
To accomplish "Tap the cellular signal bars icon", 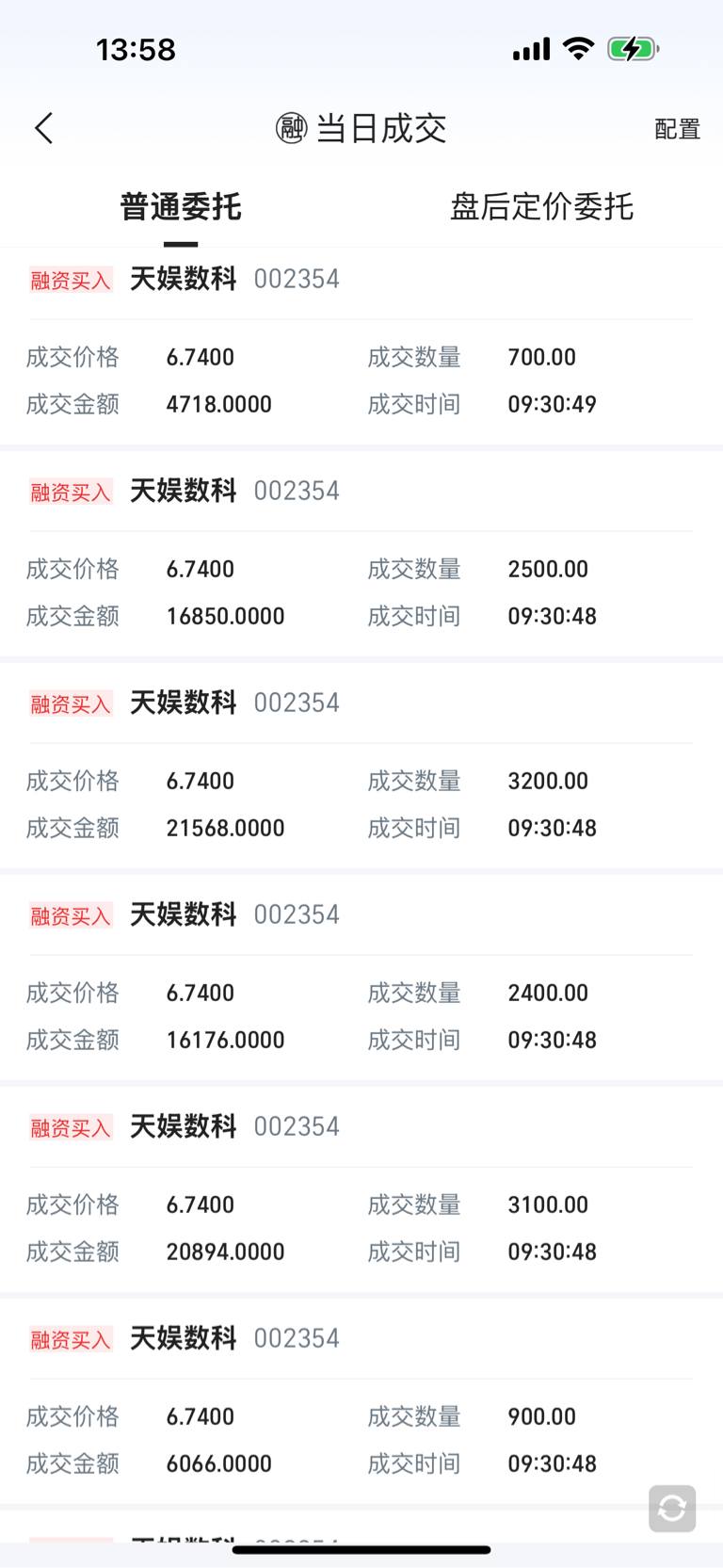I will (x=531, y=50).
